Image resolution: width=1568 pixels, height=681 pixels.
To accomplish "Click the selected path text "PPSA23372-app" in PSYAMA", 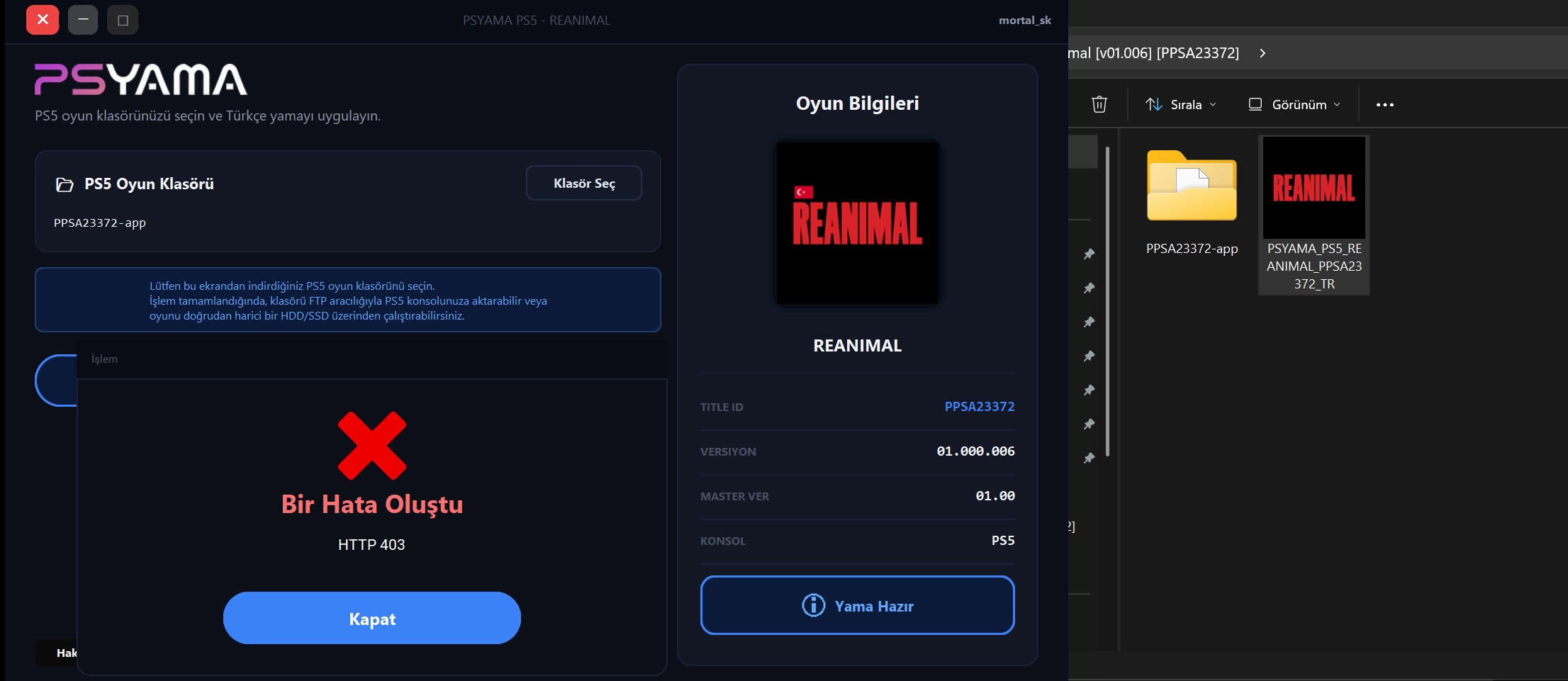I will pyautogui.click(x=100, y=223).
